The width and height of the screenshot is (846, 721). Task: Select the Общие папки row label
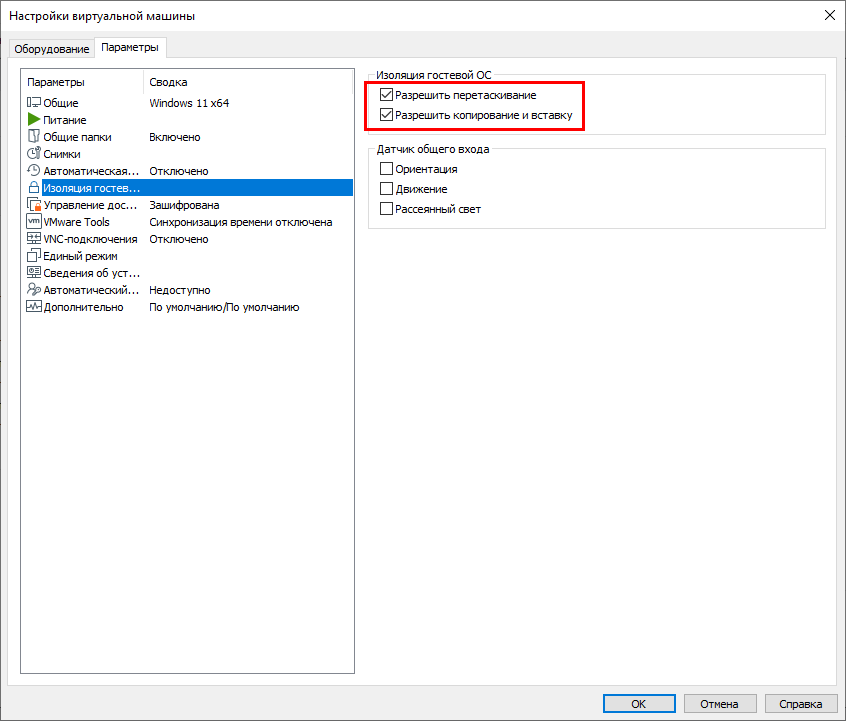[x=77, y=137]
